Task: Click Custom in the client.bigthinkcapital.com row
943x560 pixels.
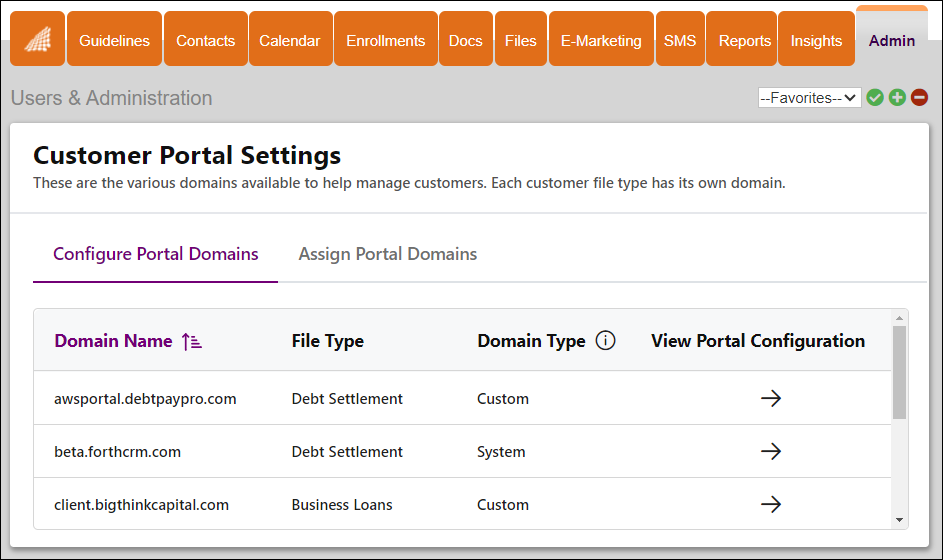Action: coord(503,505)
